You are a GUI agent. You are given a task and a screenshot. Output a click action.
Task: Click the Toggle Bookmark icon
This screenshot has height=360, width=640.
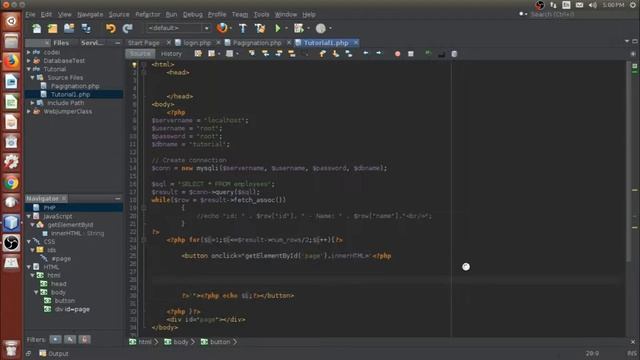(349, 53)
